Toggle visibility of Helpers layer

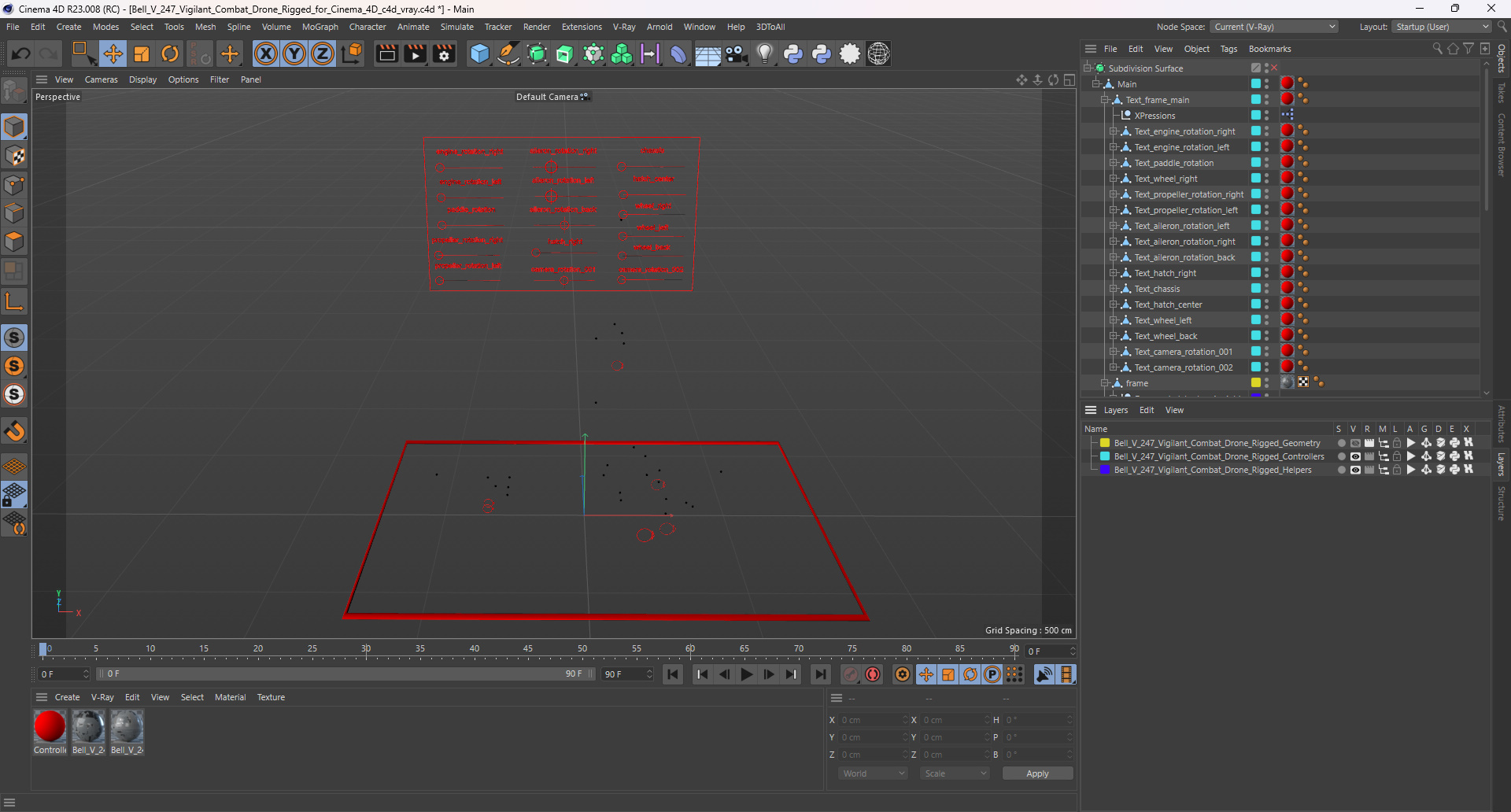(x=1355, y=470)
